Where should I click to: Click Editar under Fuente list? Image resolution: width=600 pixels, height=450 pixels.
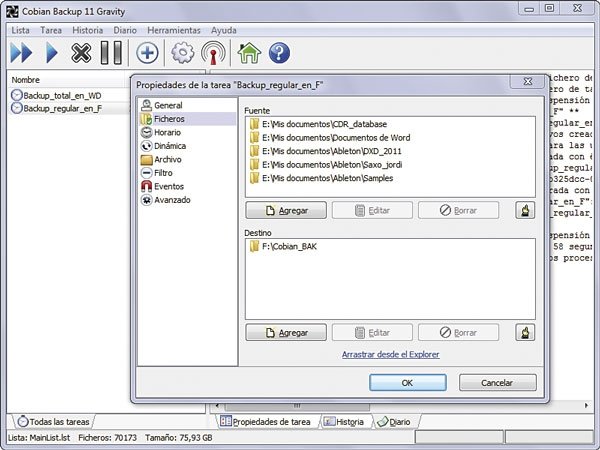click(x=372, y=210)
